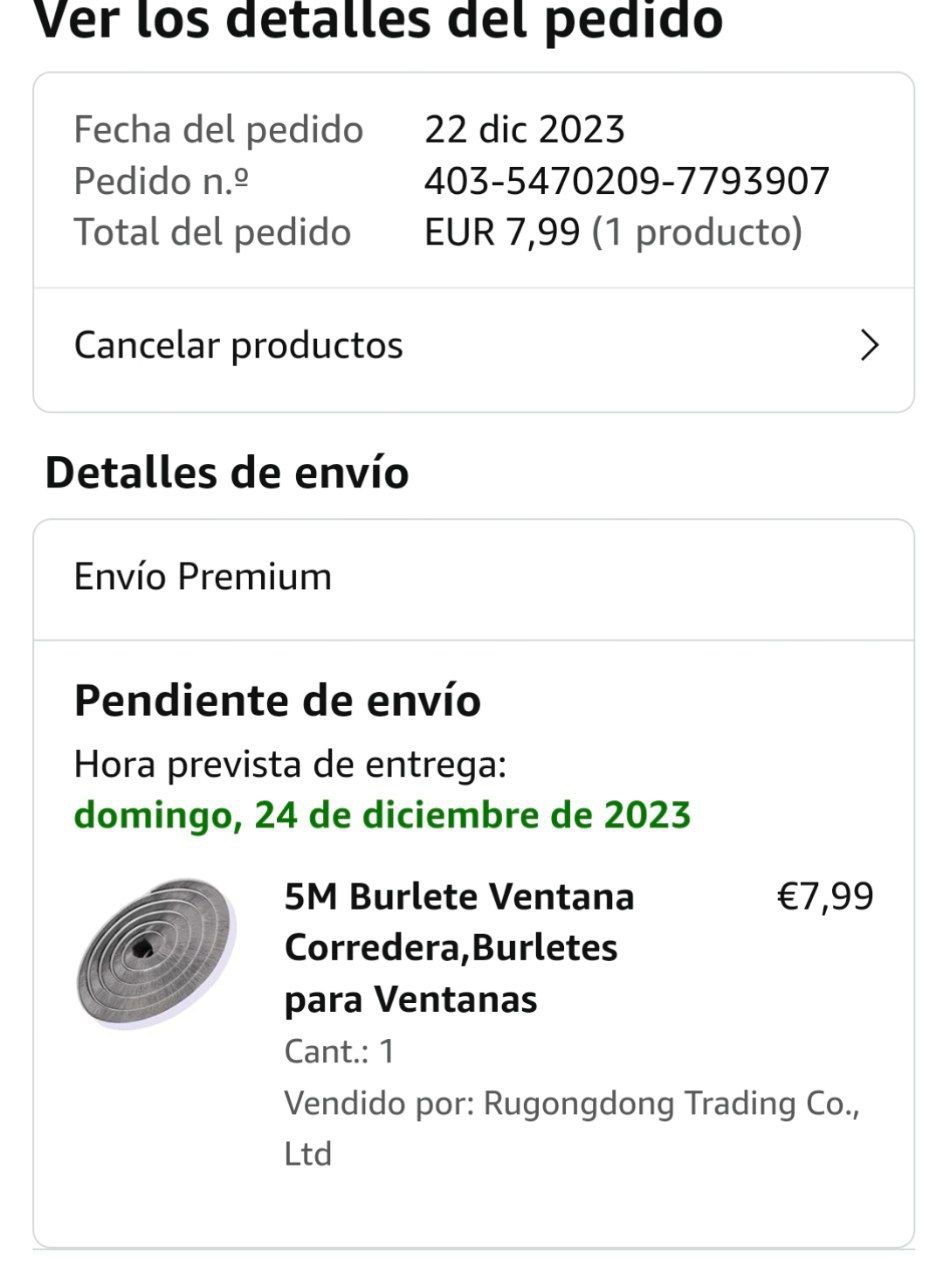Tap the chevron arrow beside Cancelar productos

[870, 346]
